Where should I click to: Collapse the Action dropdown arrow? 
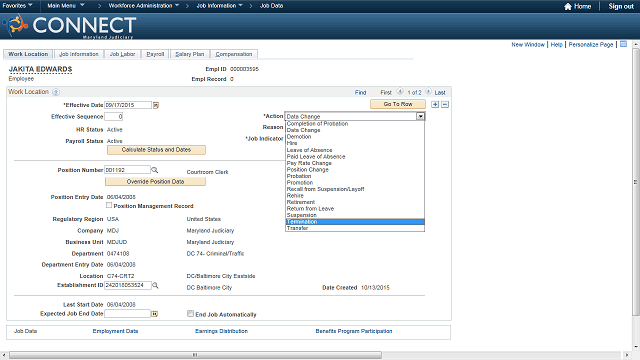(420, 116)
